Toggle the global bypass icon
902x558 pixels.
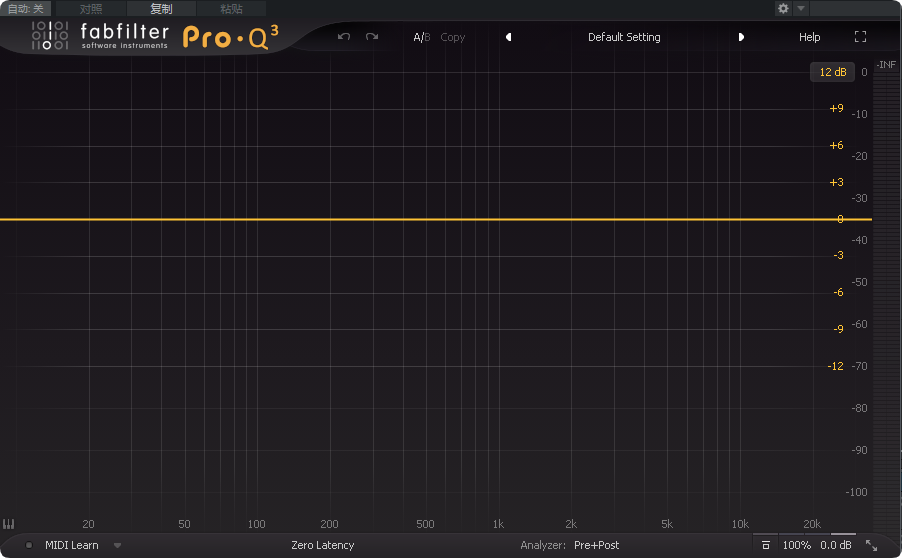[x=766, y=545]
